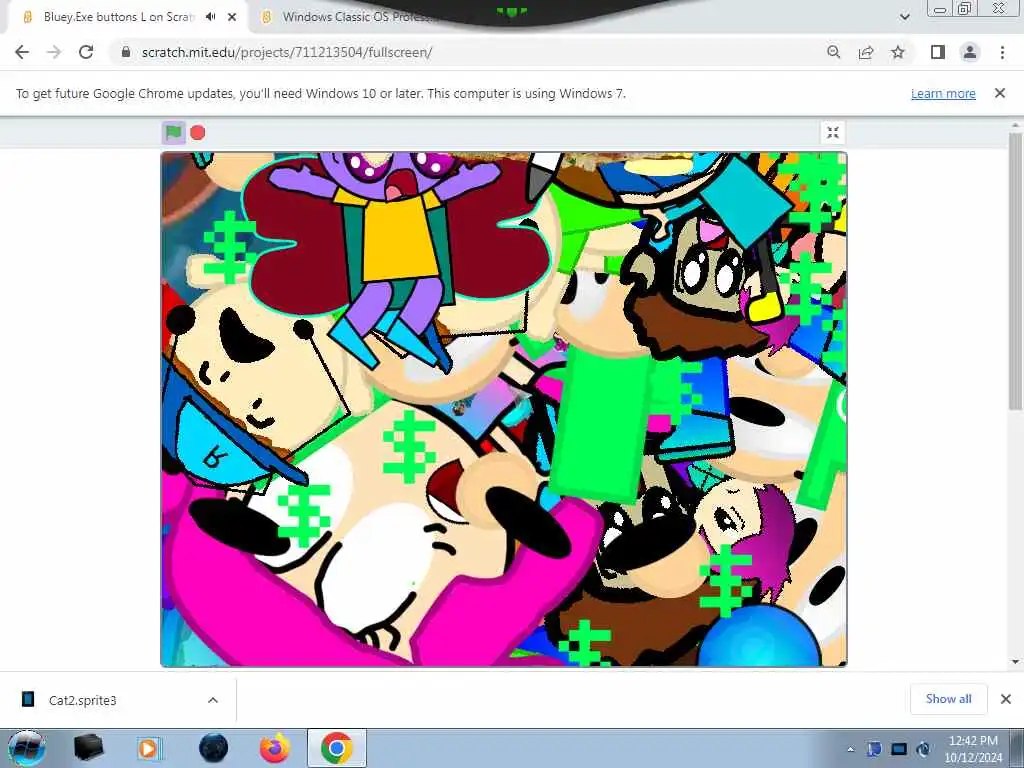Click the flag icon in system tray
Screen dimensions: 1024x768
point(874,749)
